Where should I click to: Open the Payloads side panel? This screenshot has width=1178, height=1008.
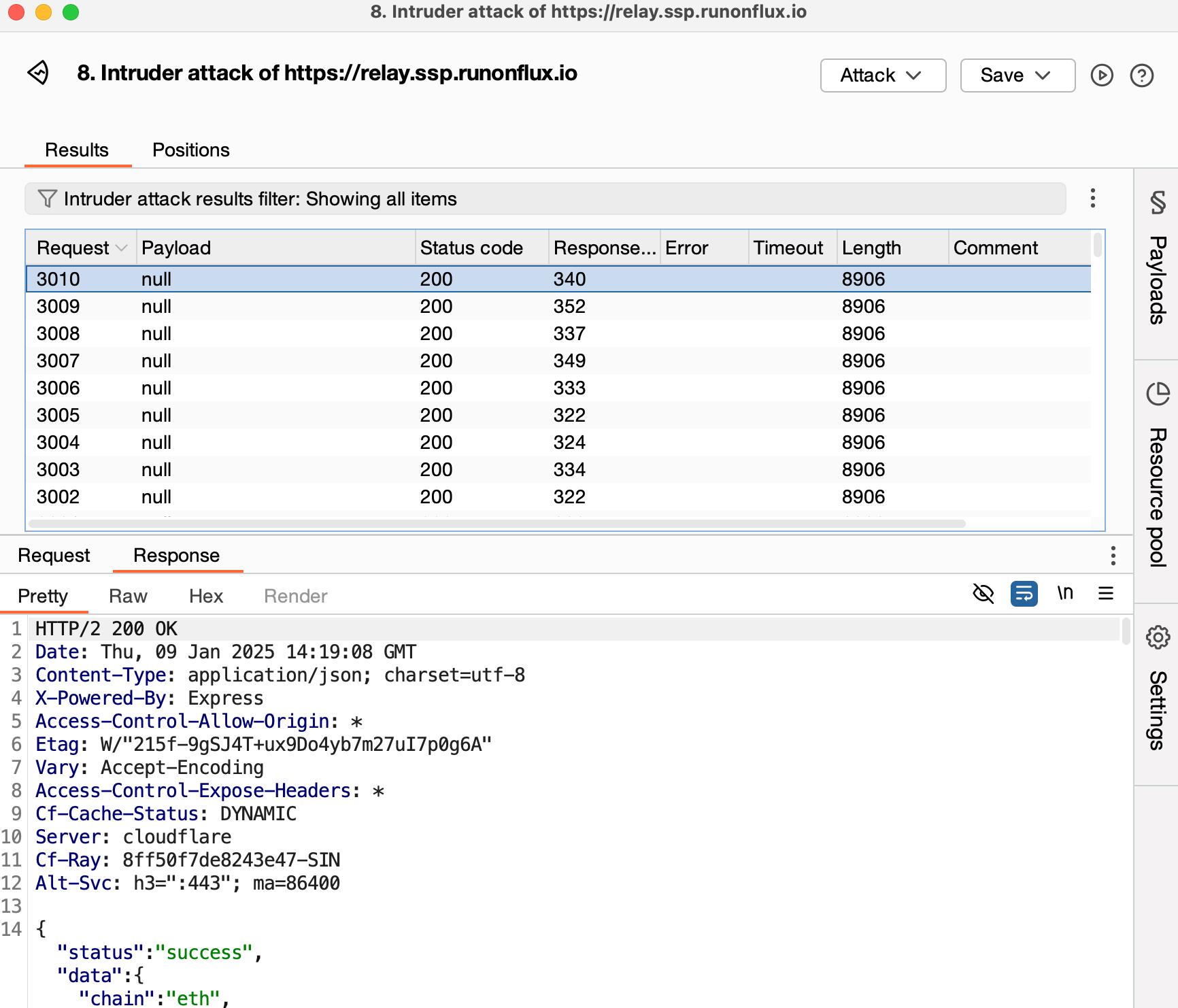[1157, 264]
